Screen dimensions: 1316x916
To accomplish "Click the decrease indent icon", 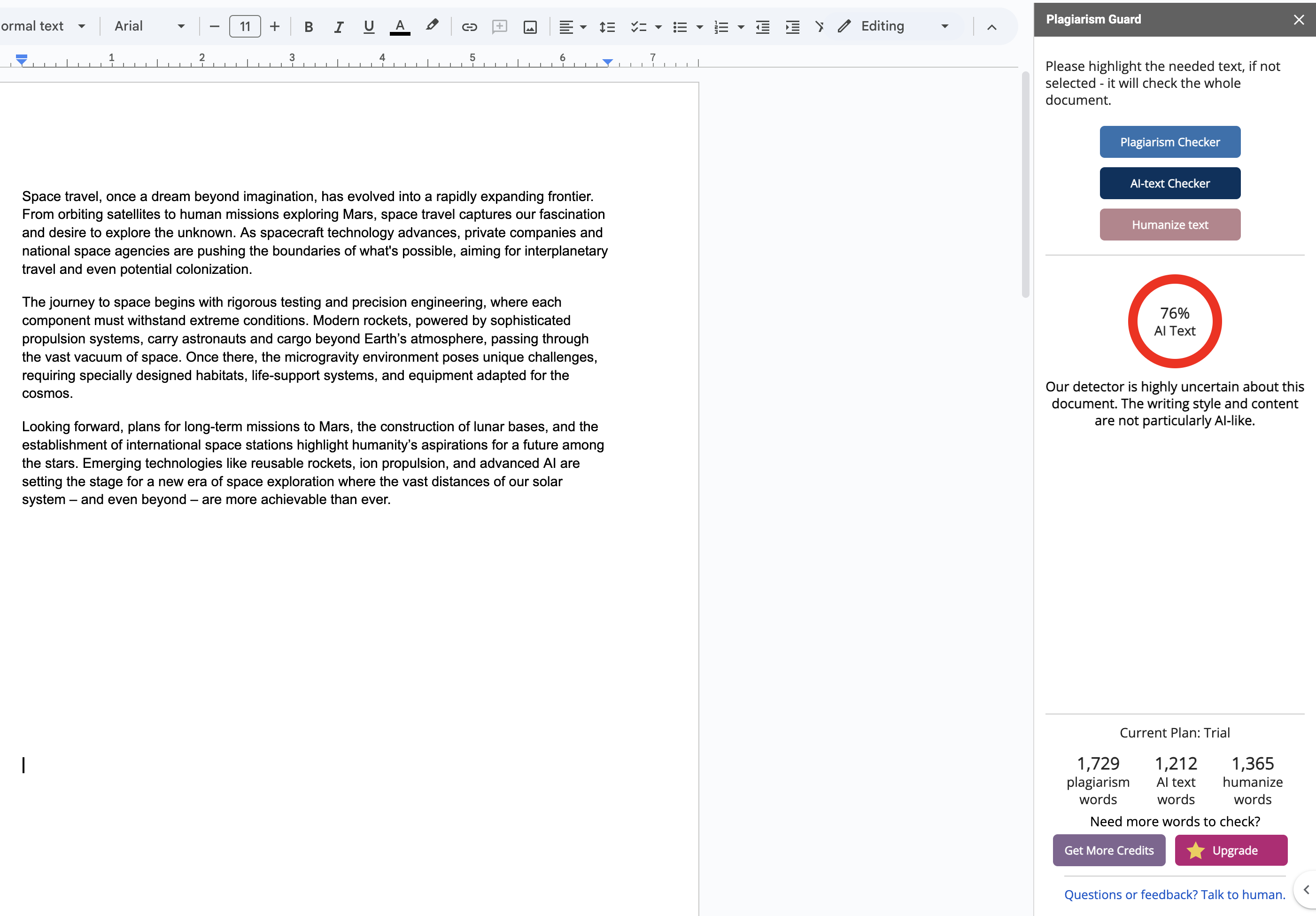I will point(762,26).
